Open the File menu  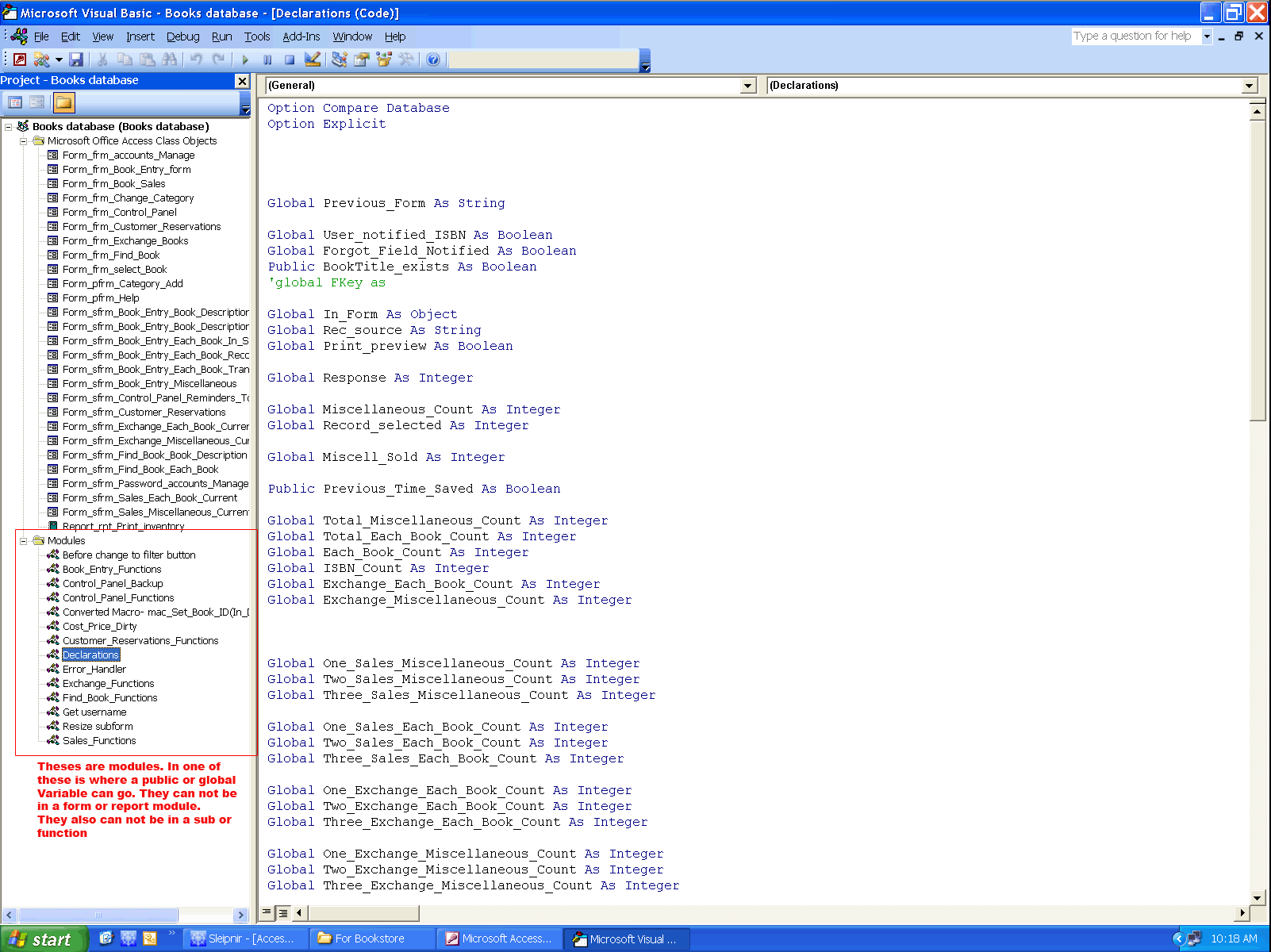pos(41,36)
